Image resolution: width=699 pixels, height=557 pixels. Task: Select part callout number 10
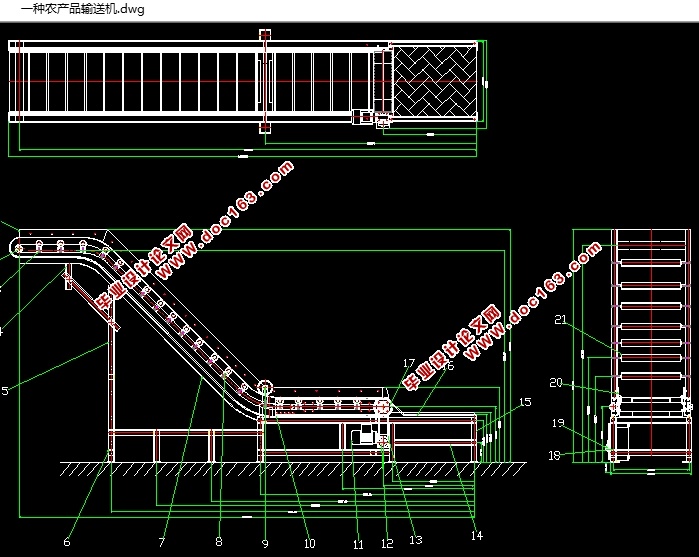(x=309, y=543)
